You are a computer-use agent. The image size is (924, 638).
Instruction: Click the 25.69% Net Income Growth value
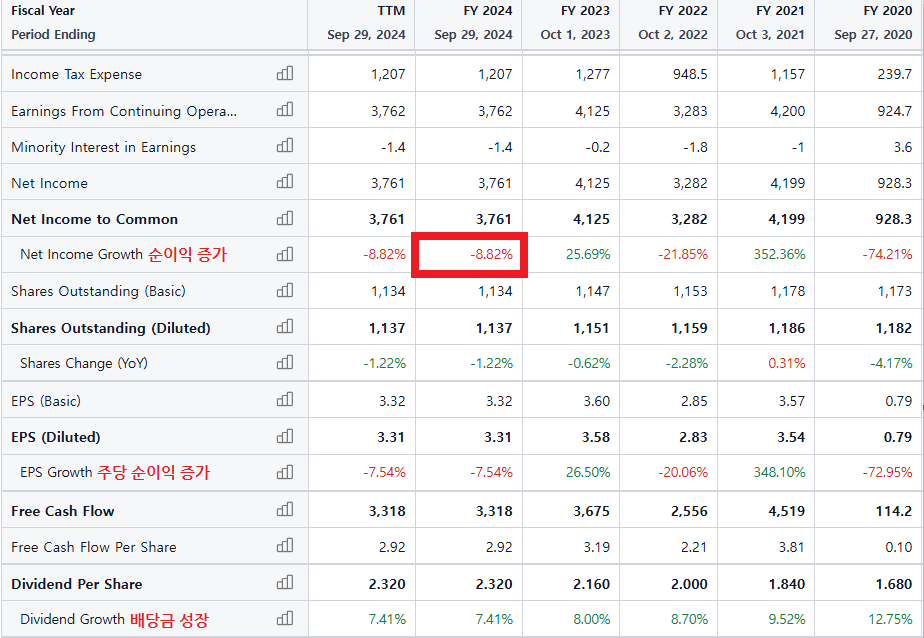(588, 254)
